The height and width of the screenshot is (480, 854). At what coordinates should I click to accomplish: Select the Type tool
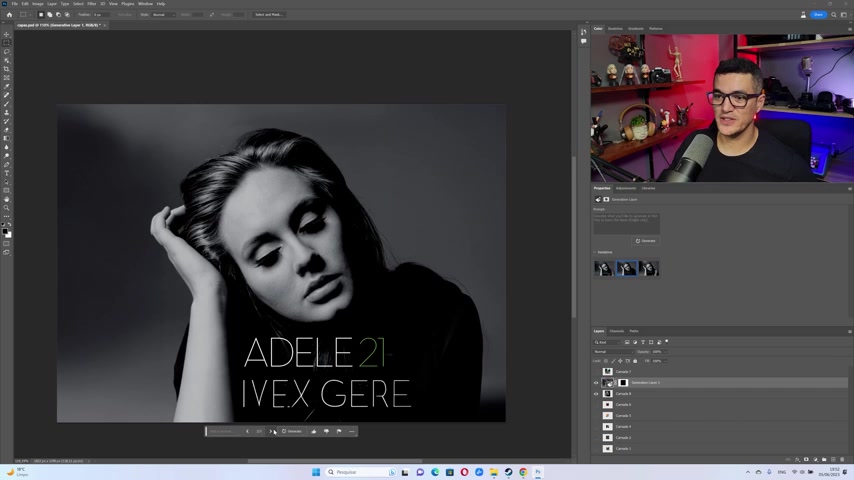click(7, 173)
